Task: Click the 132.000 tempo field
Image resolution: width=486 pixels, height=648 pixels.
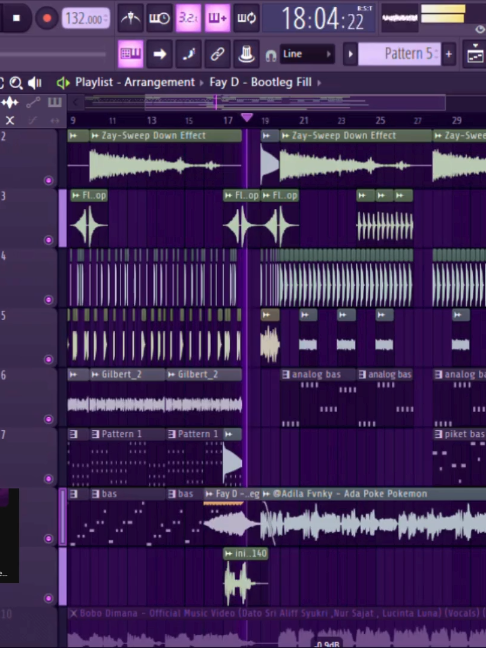Action: pos(85,19)
